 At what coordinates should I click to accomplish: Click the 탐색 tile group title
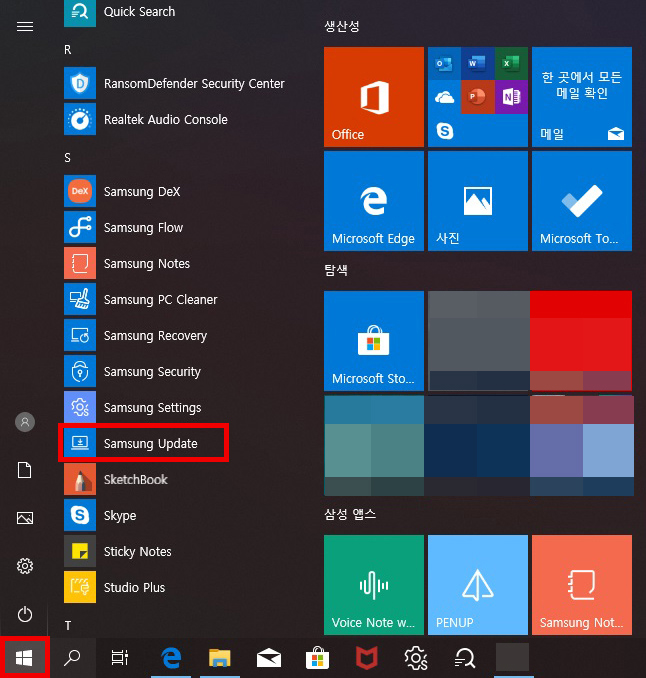click(336, 270)
